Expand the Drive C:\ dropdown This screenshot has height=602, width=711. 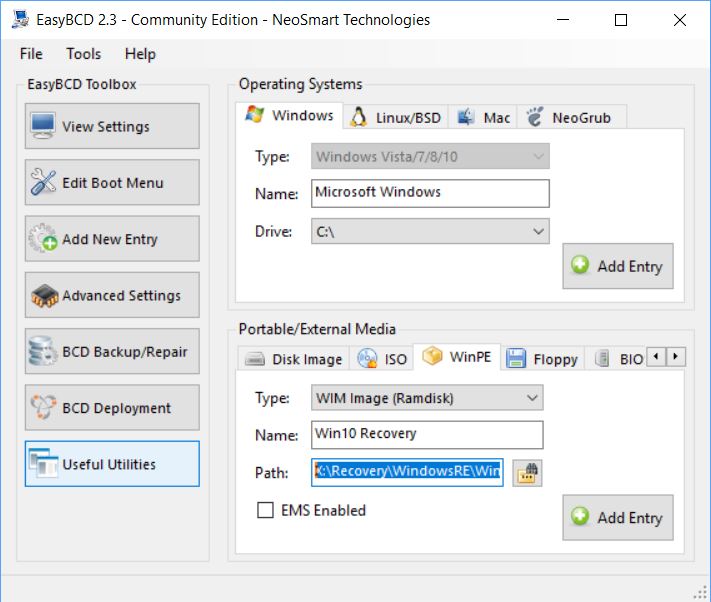pos(430,231)
